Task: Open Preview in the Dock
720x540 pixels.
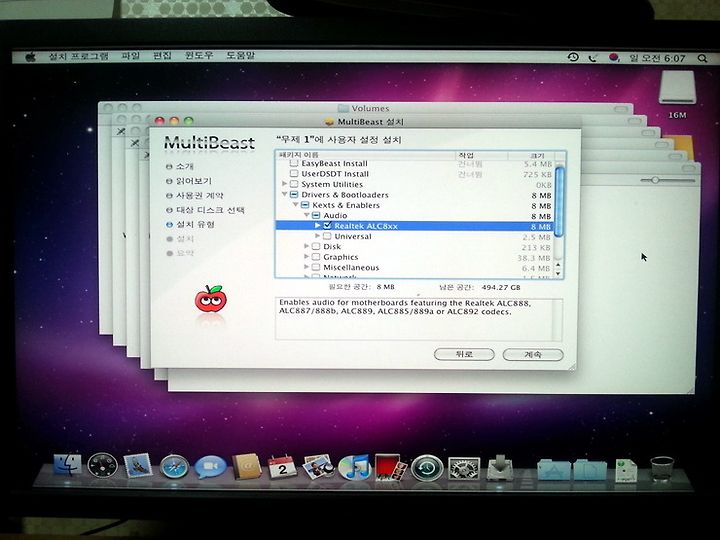Action: 317,467
